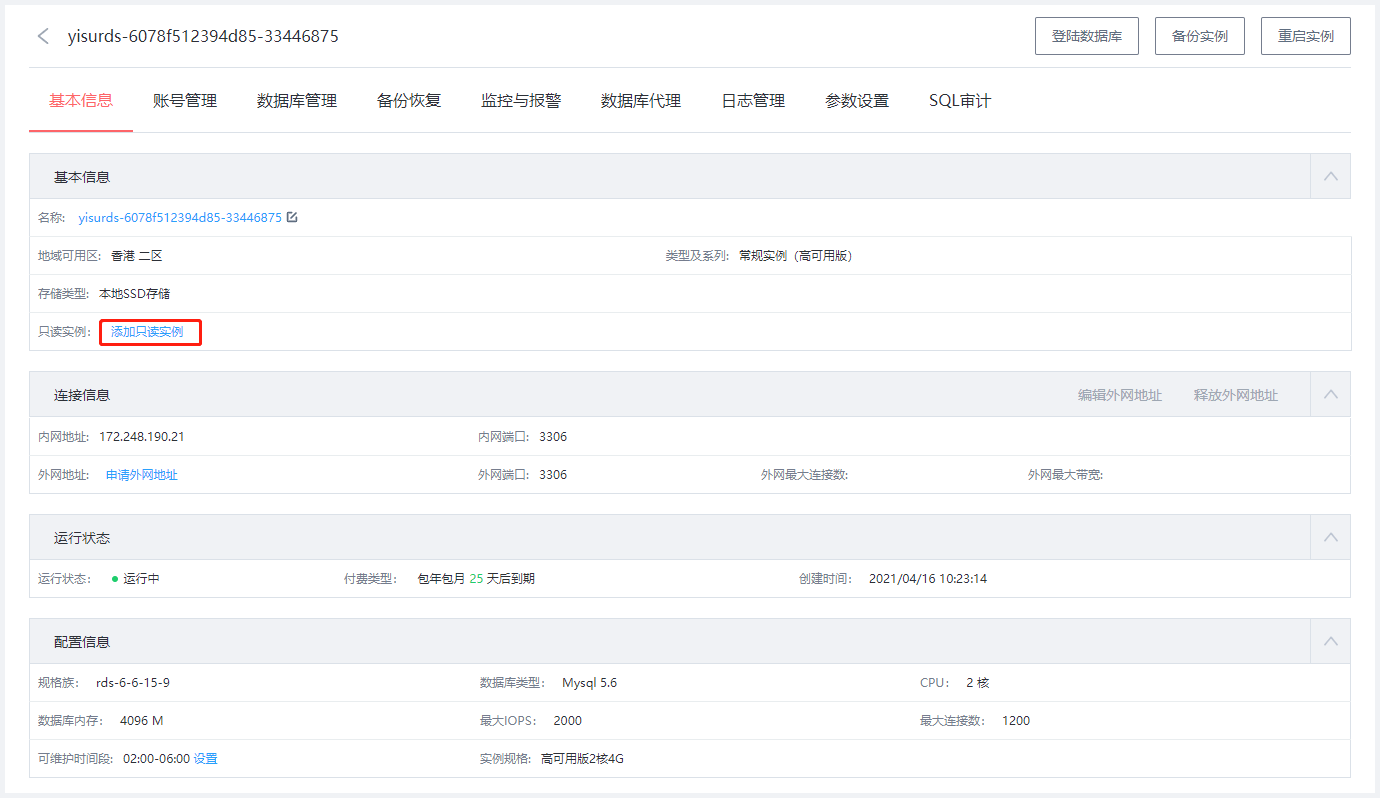Collapse the 连接信息 section

pyautogui.click(x=1330, y=394)
